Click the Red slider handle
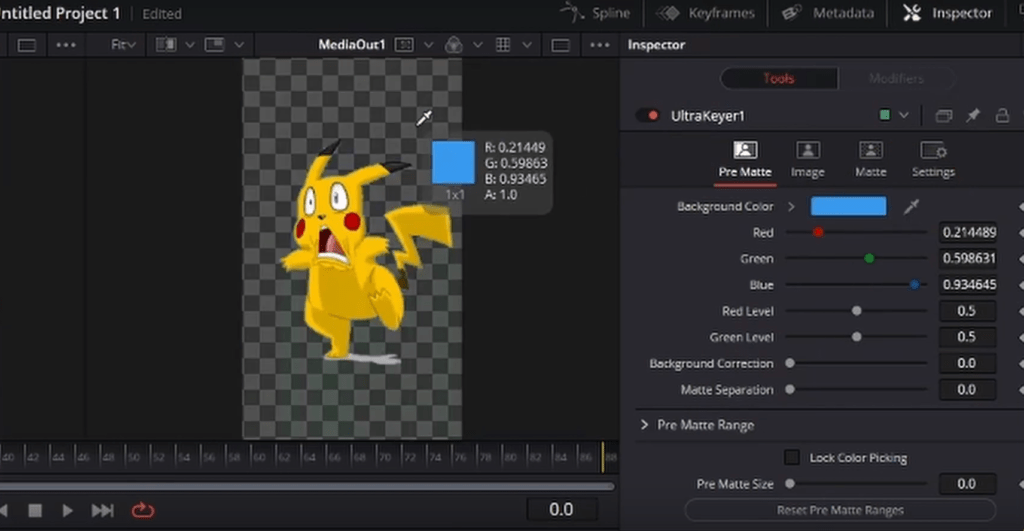Viewport: 1024px width, 531px height. click(x=818, y=232)
